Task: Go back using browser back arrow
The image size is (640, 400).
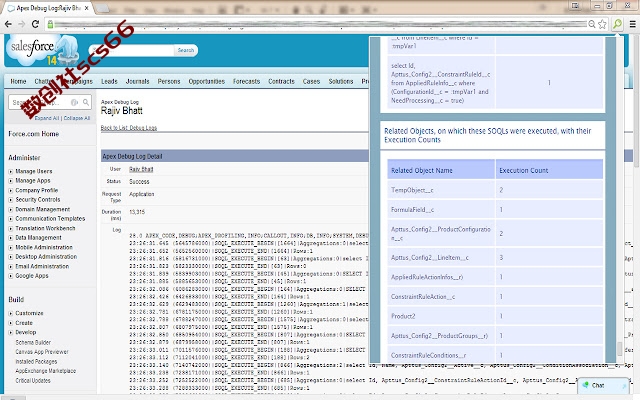Action: tap(8, 24)
